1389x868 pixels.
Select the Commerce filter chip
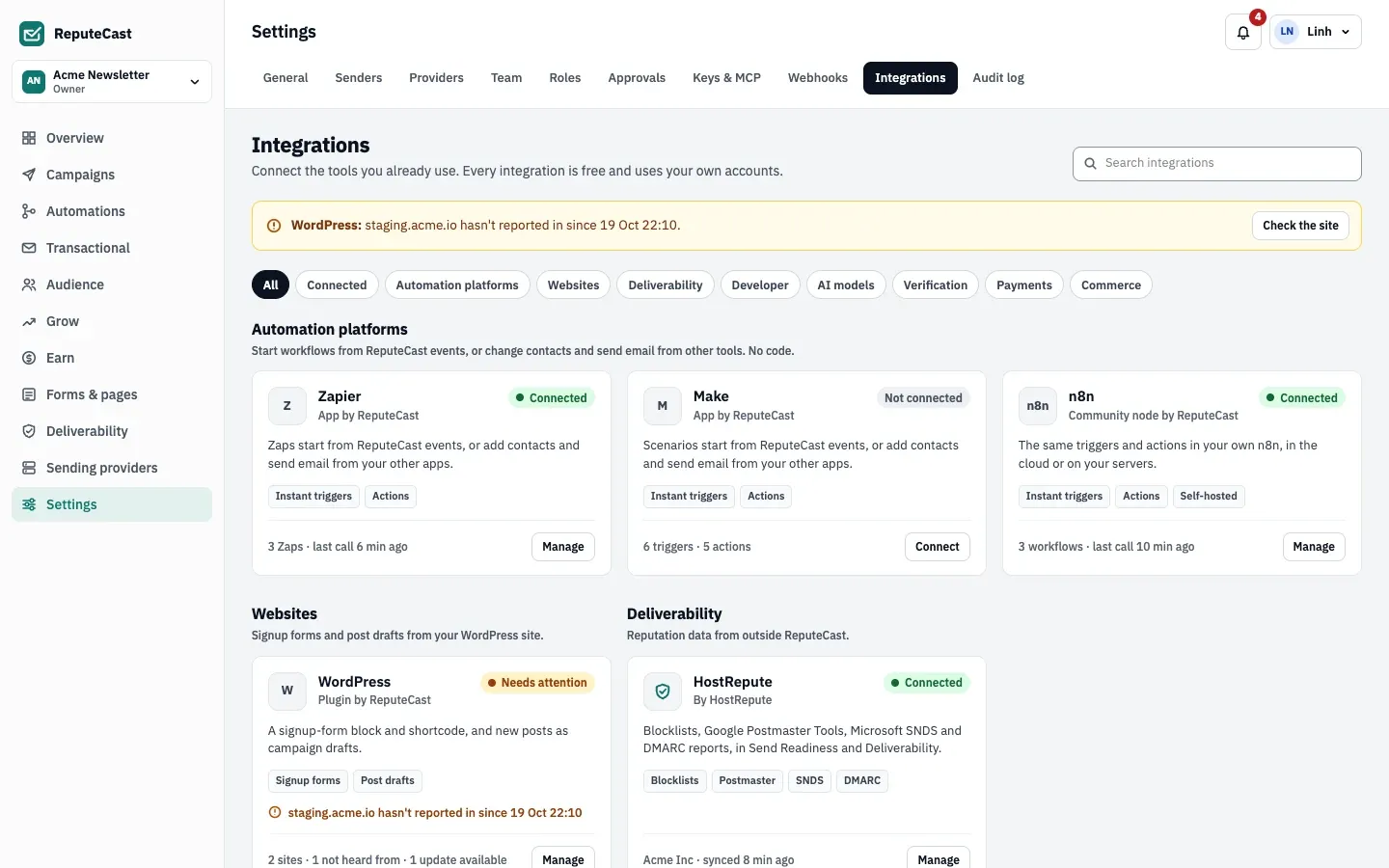point(1111,285)
